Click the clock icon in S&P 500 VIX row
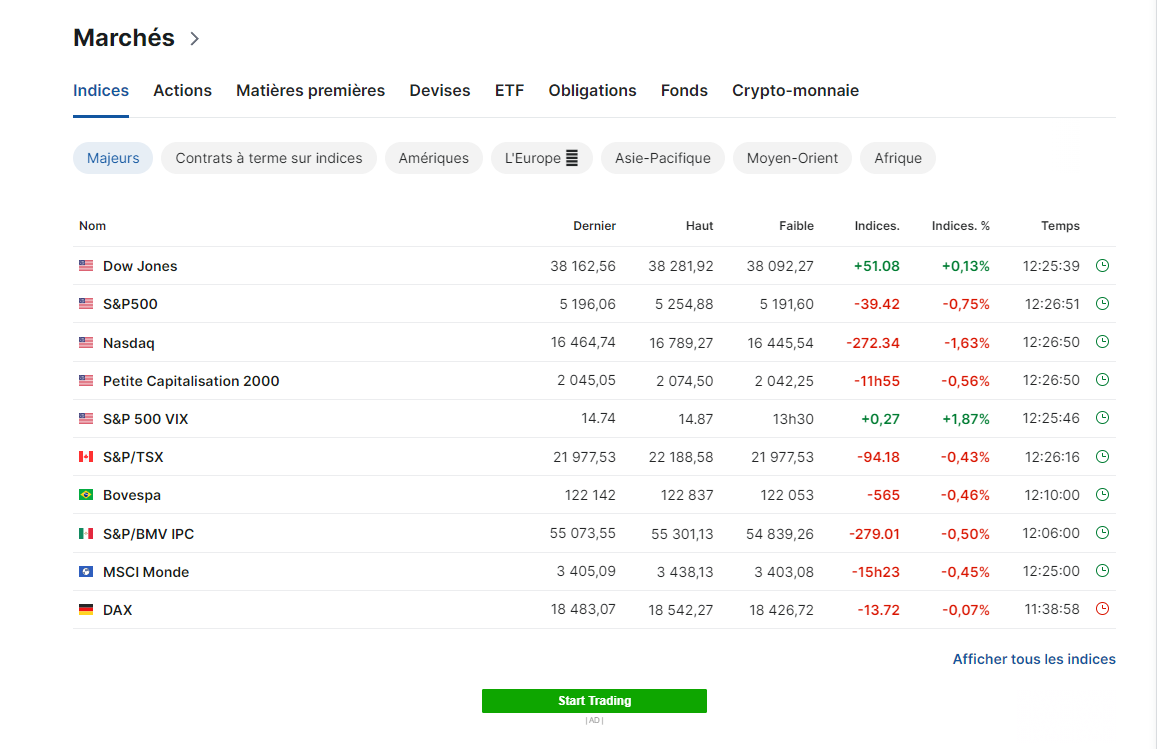The height and width of the screenshot is (749, 1157). click(x=1102, y=418)
